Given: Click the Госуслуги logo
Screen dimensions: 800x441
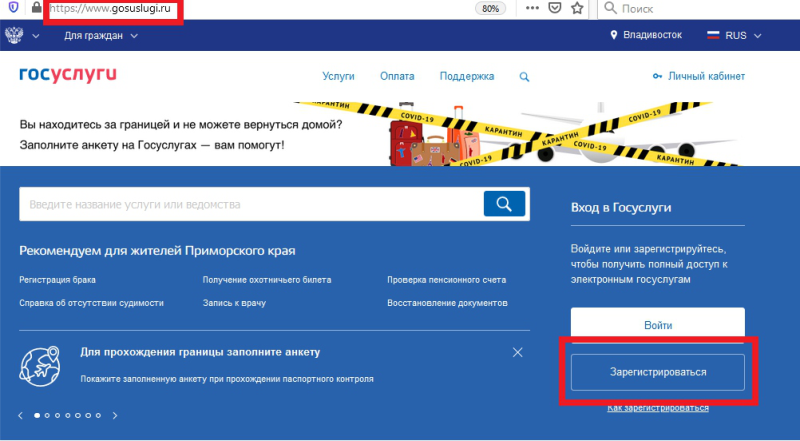Looking at the screenshot, I should point(68,75).
